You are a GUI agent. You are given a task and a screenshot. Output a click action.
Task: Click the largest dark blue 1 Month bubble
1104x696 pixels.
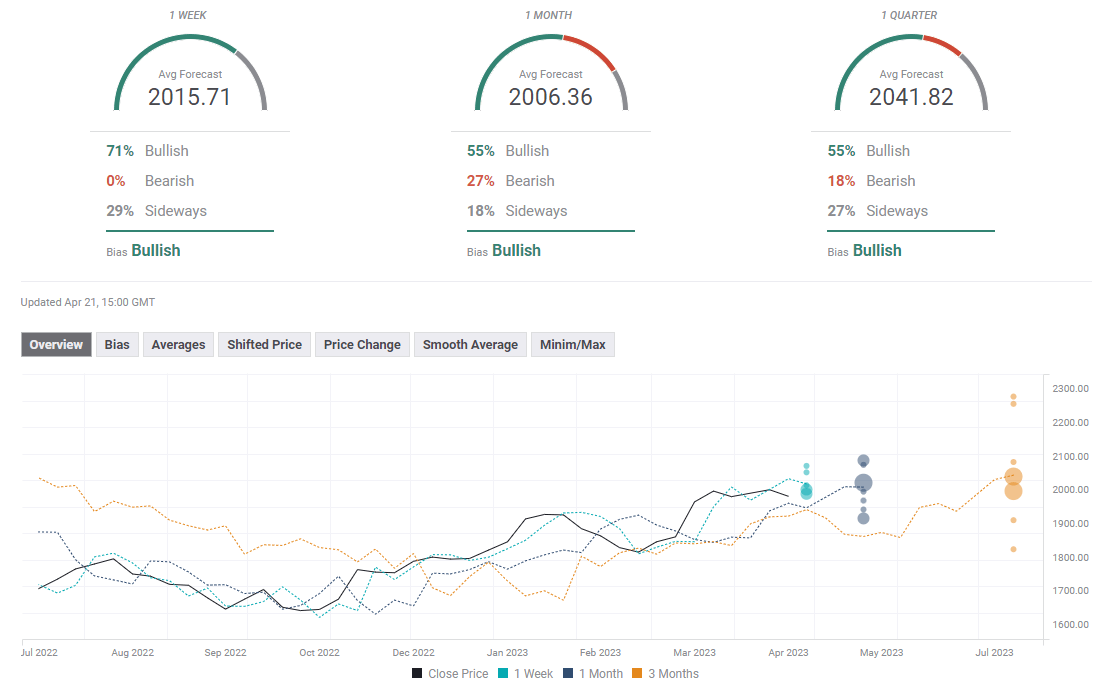click(x=863, y=483)
